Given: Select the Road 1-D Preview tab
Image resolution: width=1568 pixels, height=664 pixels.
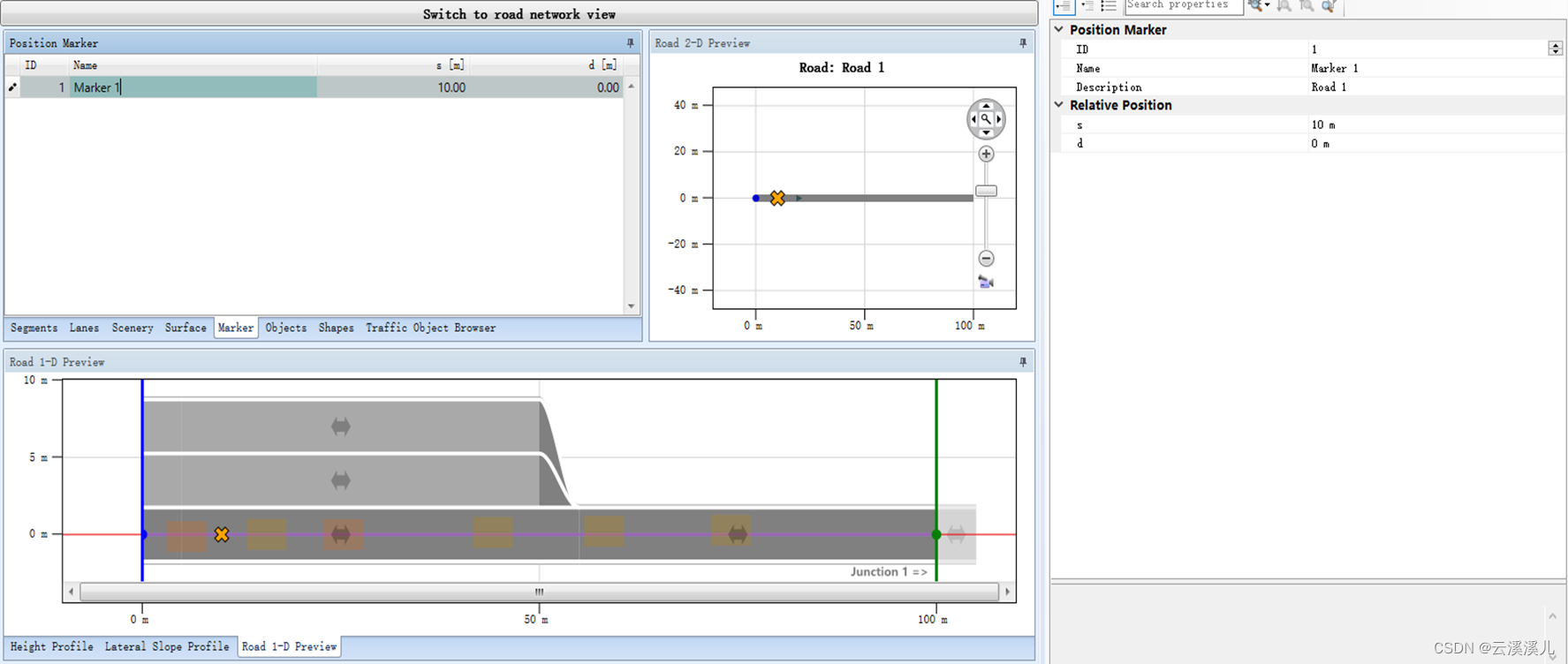Looking at the screenshot, I should coord(290,646).
